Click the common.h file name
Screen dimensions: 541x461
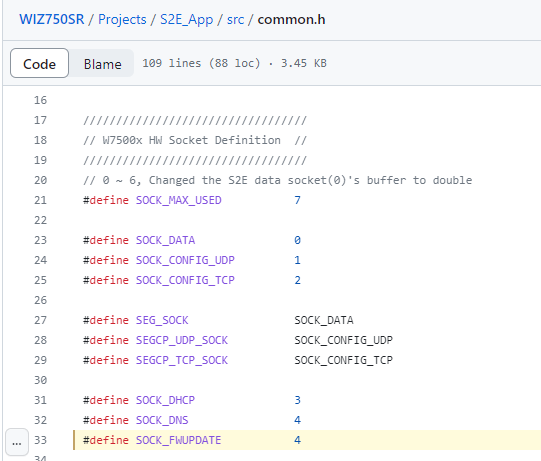pyautogui.click(x=291, y=19)
